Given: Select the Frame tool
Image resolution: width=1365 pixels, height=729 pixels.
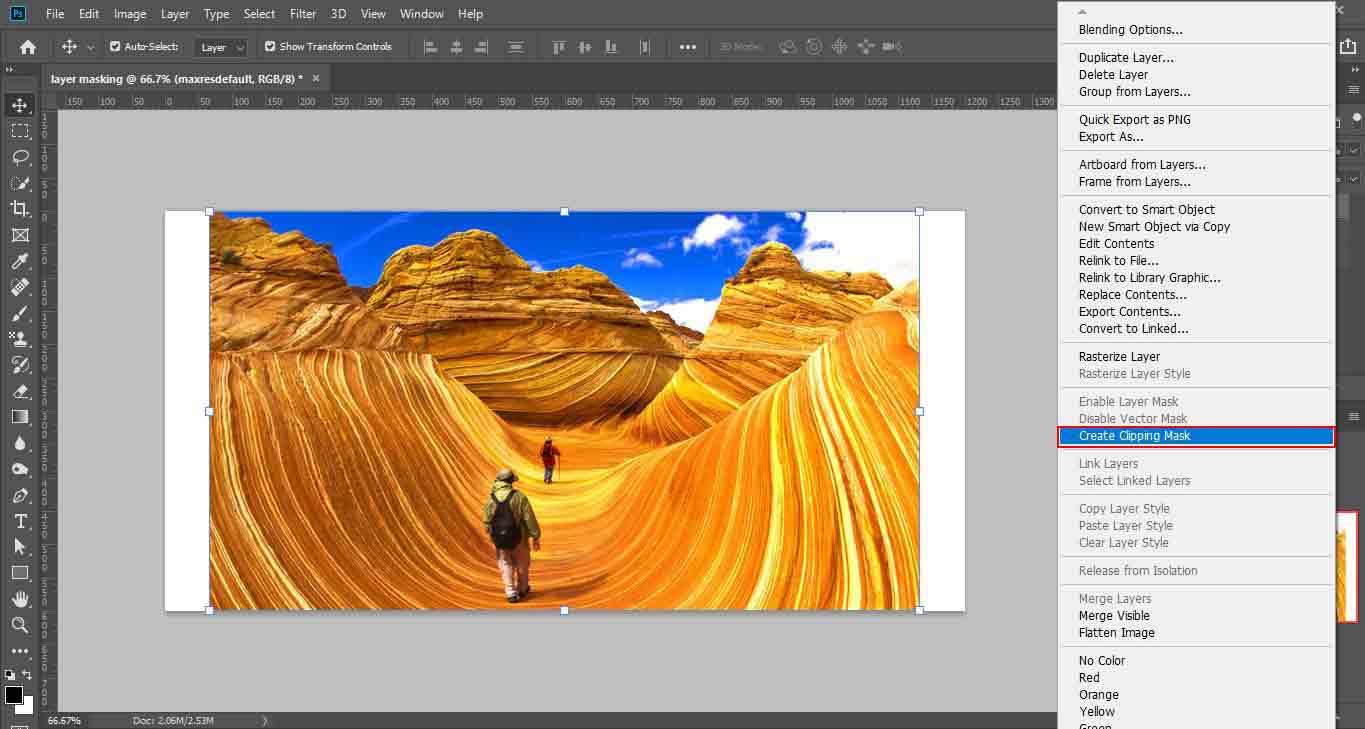Looking at the screenshot, I should click(x=20, y=235).
